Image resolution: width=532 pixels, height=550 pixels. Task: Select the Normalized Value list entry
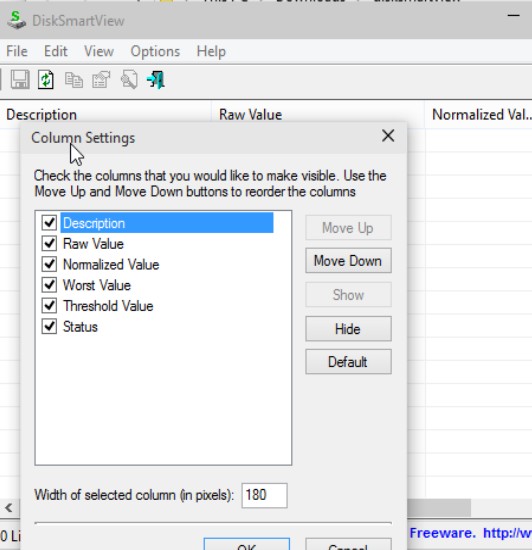click(111, 264)
